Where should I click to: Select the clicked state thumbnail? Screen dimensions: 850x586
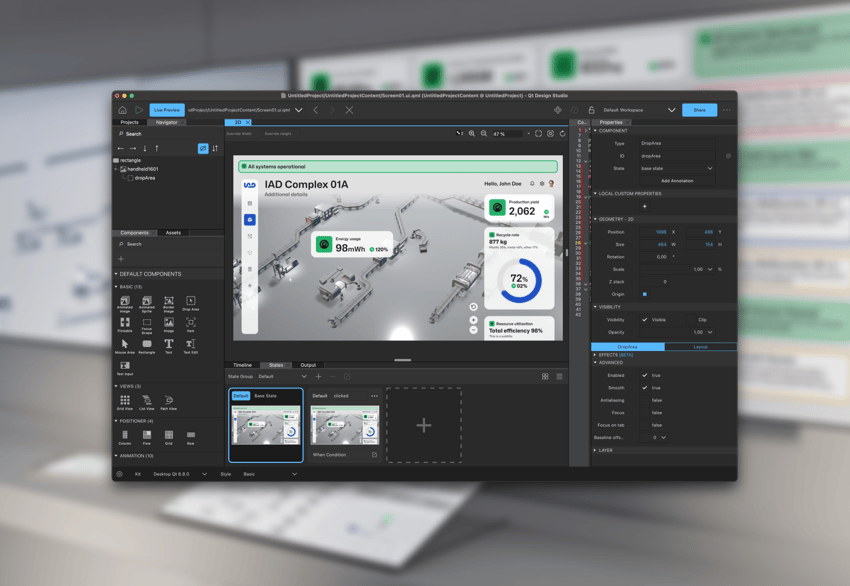(x=344, y=424)
